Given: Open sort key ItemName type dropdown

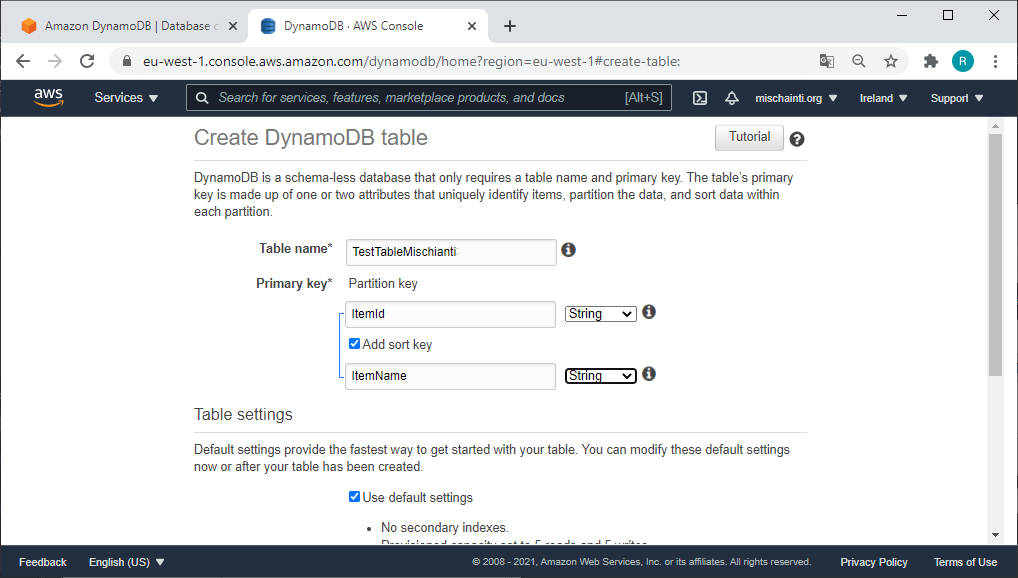Looking at the screenshot, I should (601, 376).
